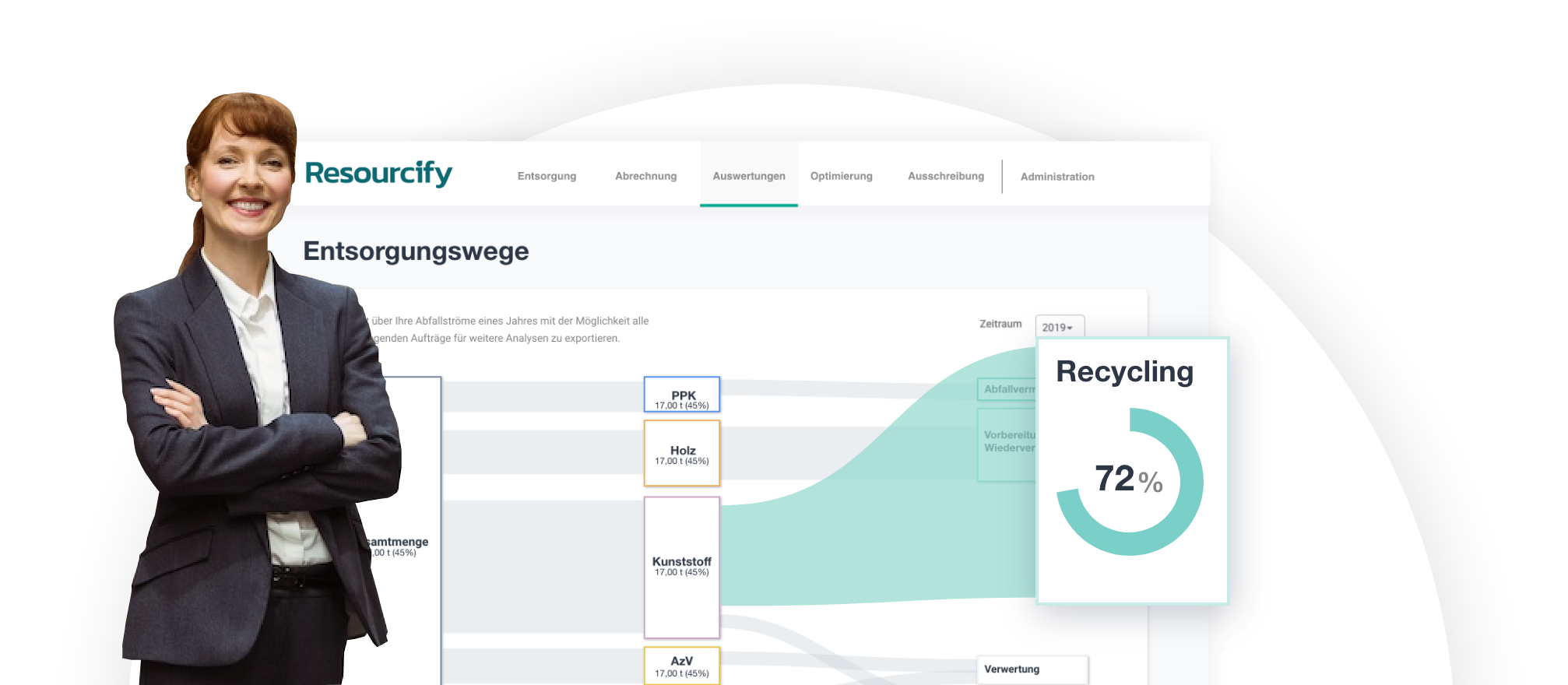Click the Entsorgungswege page heading
Viewport: 1568px width, 685px height.
(x=416, y=251)
